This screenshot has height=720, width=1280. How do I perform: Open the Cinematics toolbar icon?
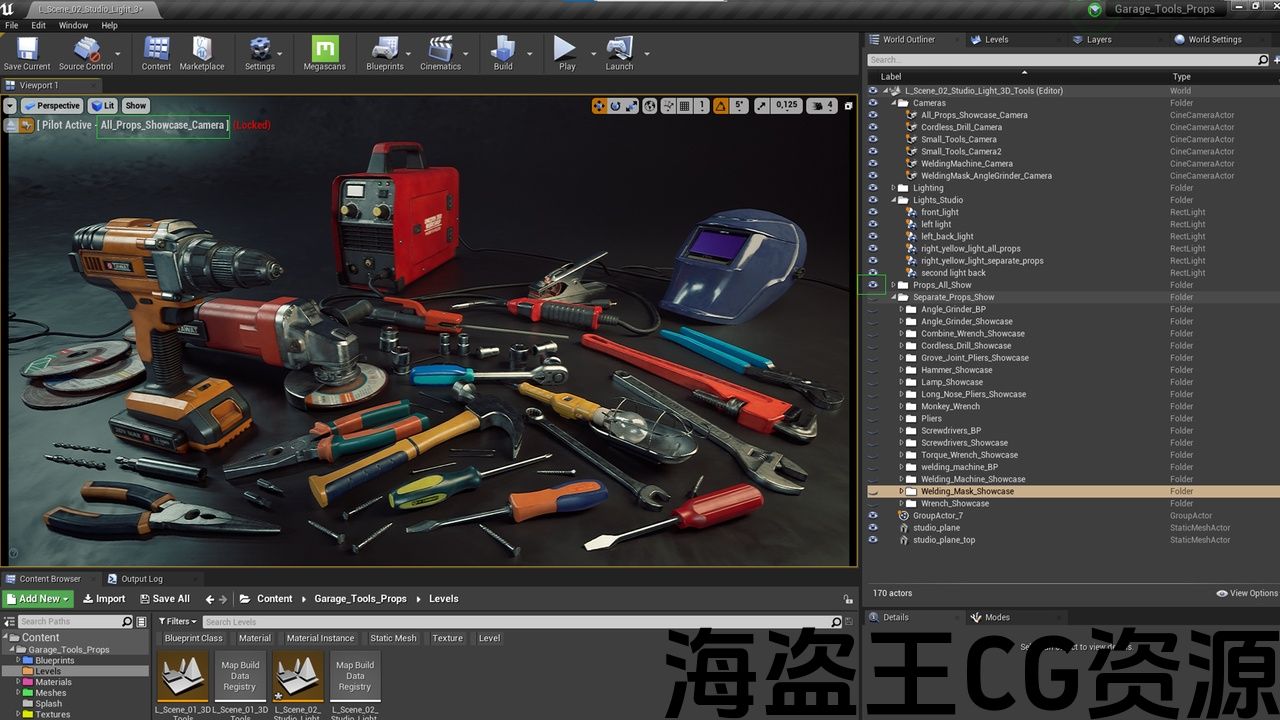[x=440, y=53]
